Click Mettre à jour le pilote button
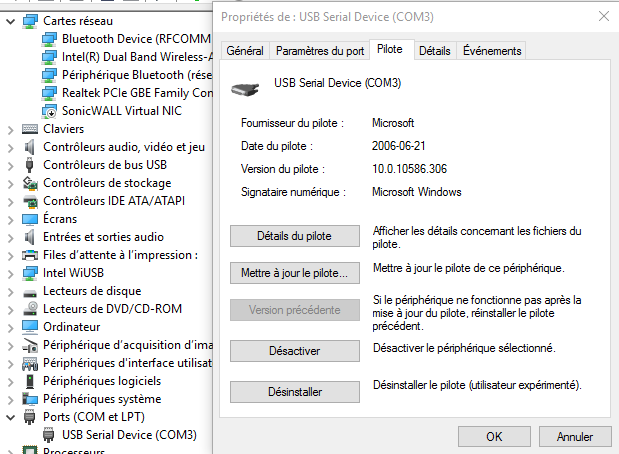The height and width of the screenshot is (454, 619). point(294,272)
